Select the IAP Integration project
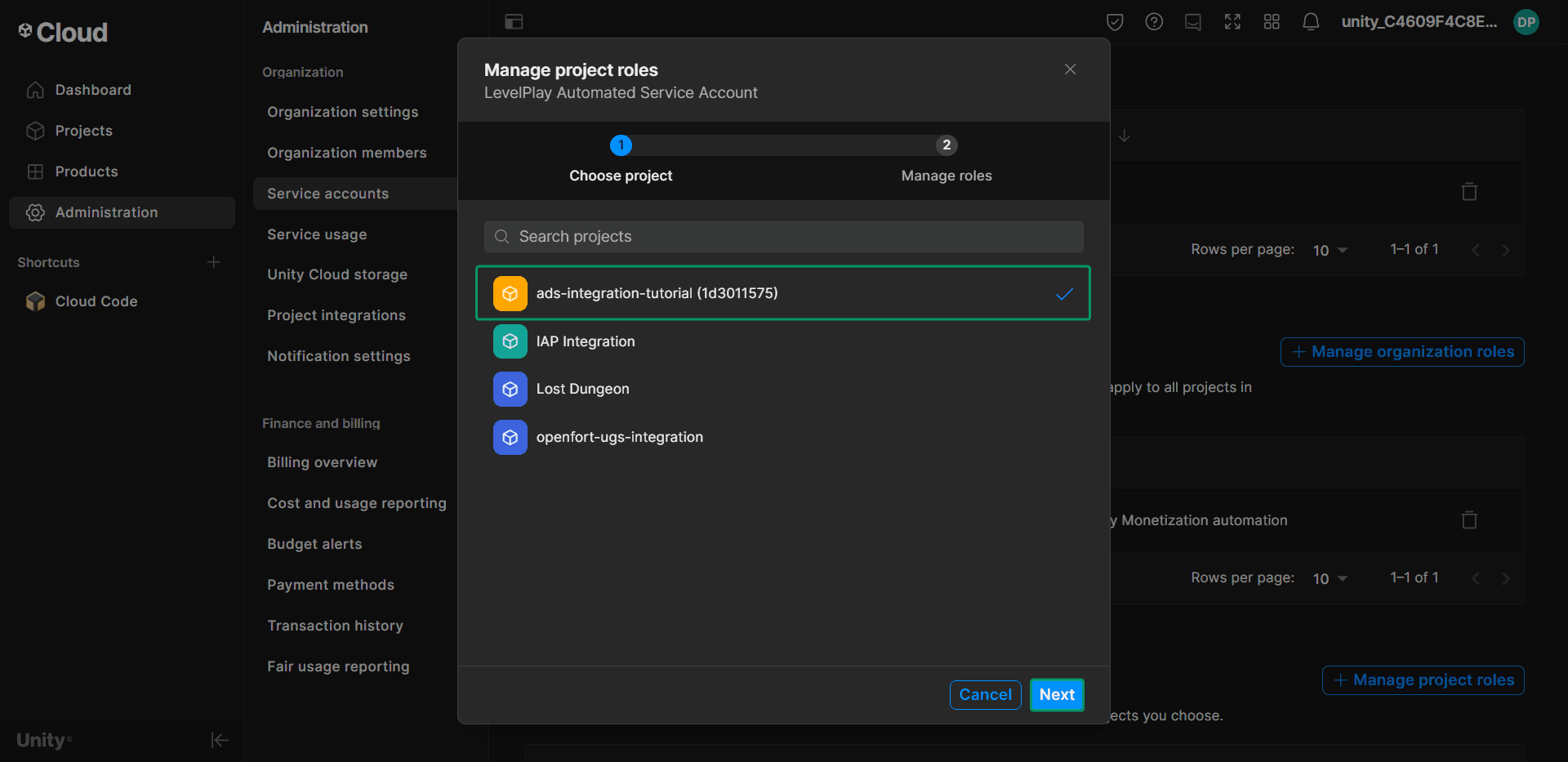Image resolution: width=1568 pixels, height=762 pixels. coord(586,341)
